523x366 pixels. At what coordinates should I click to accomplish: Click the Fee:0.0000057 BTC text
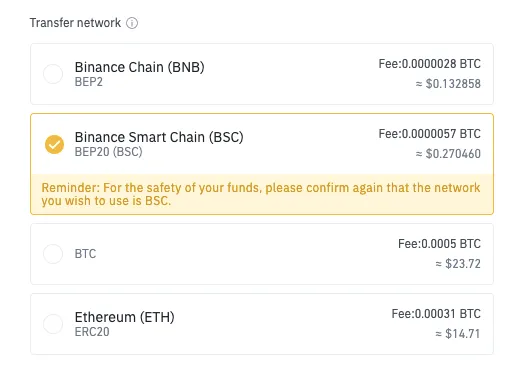(x=429, y=134)
